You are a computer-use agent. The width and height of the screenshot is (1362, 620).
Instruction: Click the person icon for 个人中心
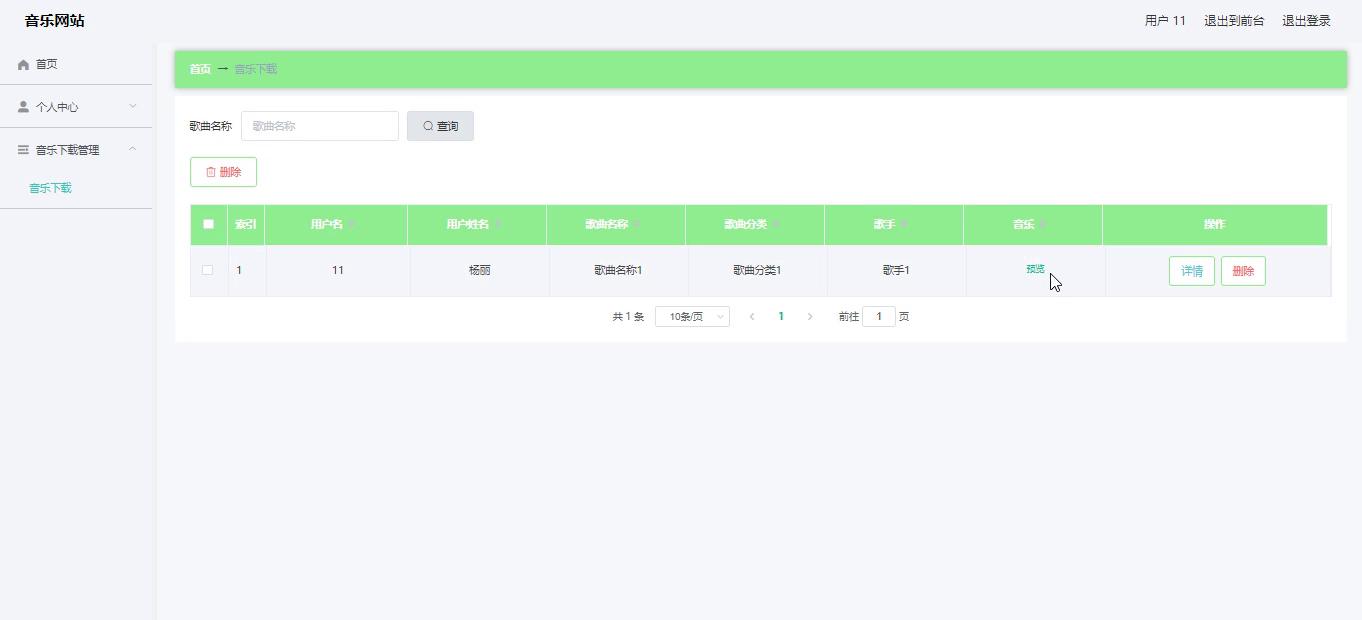(x=23, y=107)
